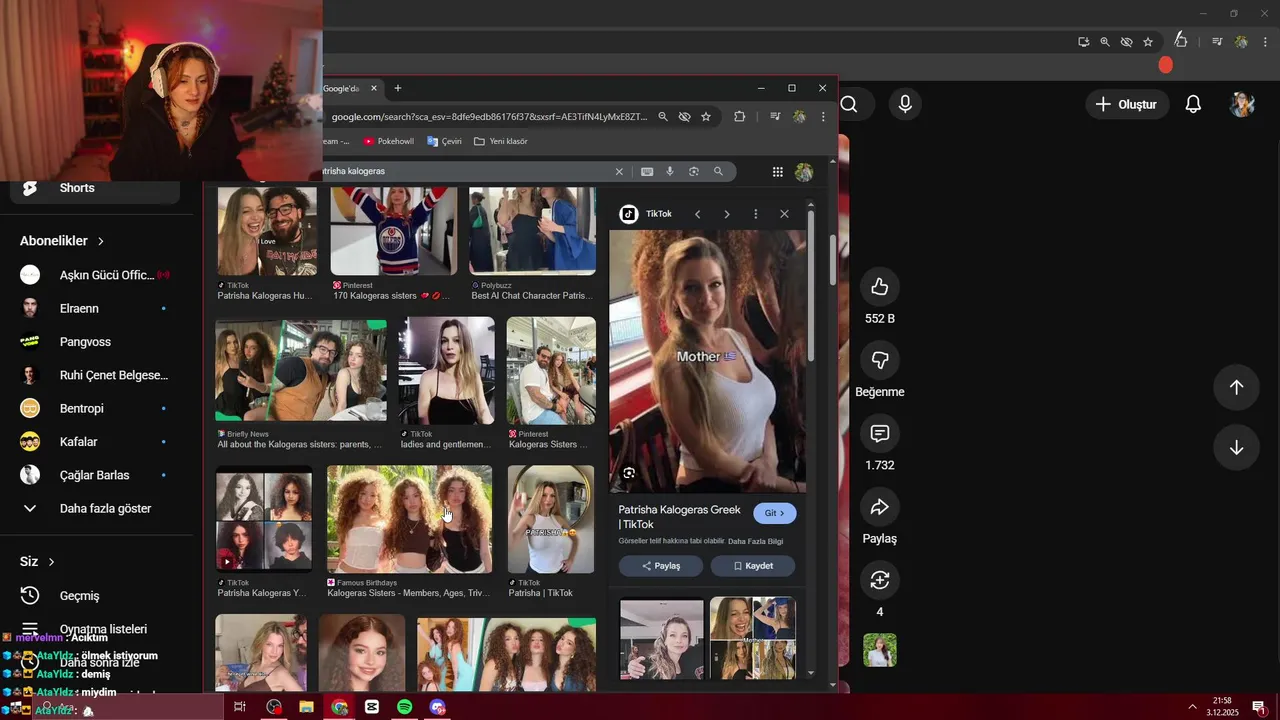The image size is (1280, 720).
Task: Open more options in image preview panel
Action: (x=755, y=214)
